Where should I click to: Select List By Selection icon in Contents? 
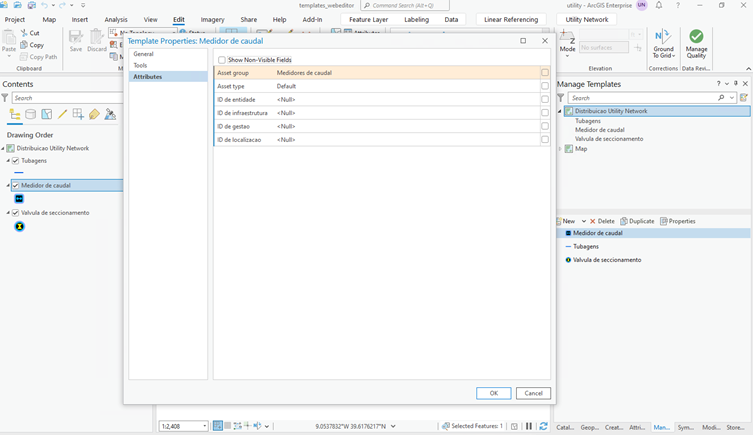click(47, 114)
